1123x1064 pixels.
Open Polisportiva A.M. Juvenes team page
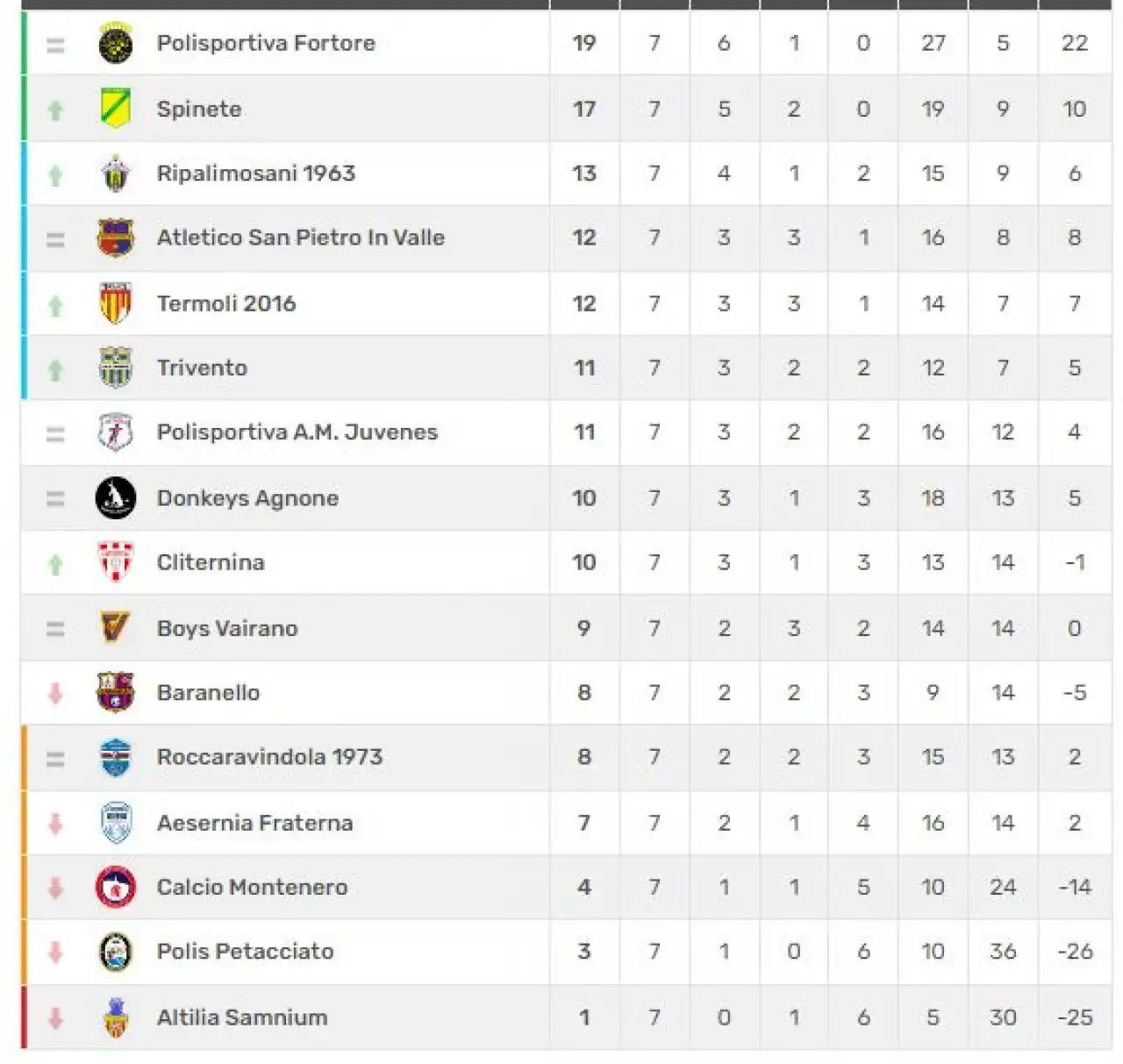[297, 432]
